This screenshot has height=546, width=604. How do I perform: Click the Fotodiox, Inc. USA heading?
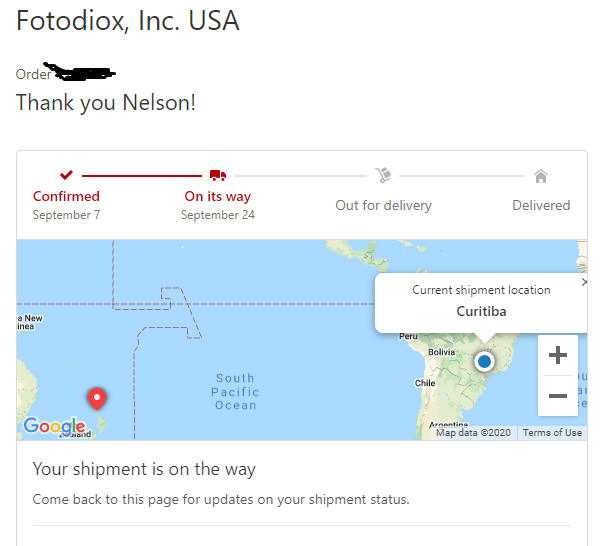coord(128,20)
